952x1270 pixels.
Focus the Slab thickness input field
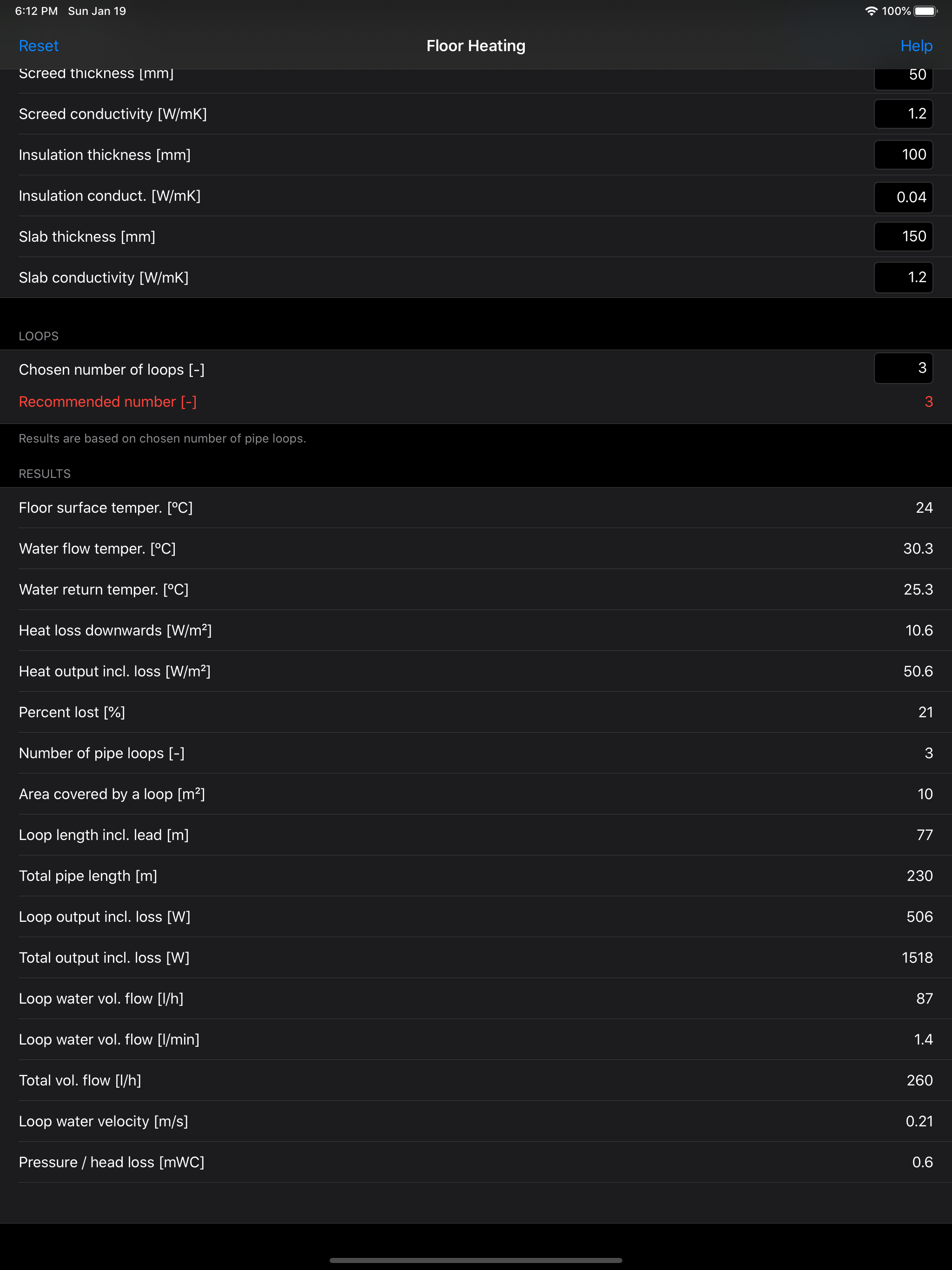coord(903,237)
